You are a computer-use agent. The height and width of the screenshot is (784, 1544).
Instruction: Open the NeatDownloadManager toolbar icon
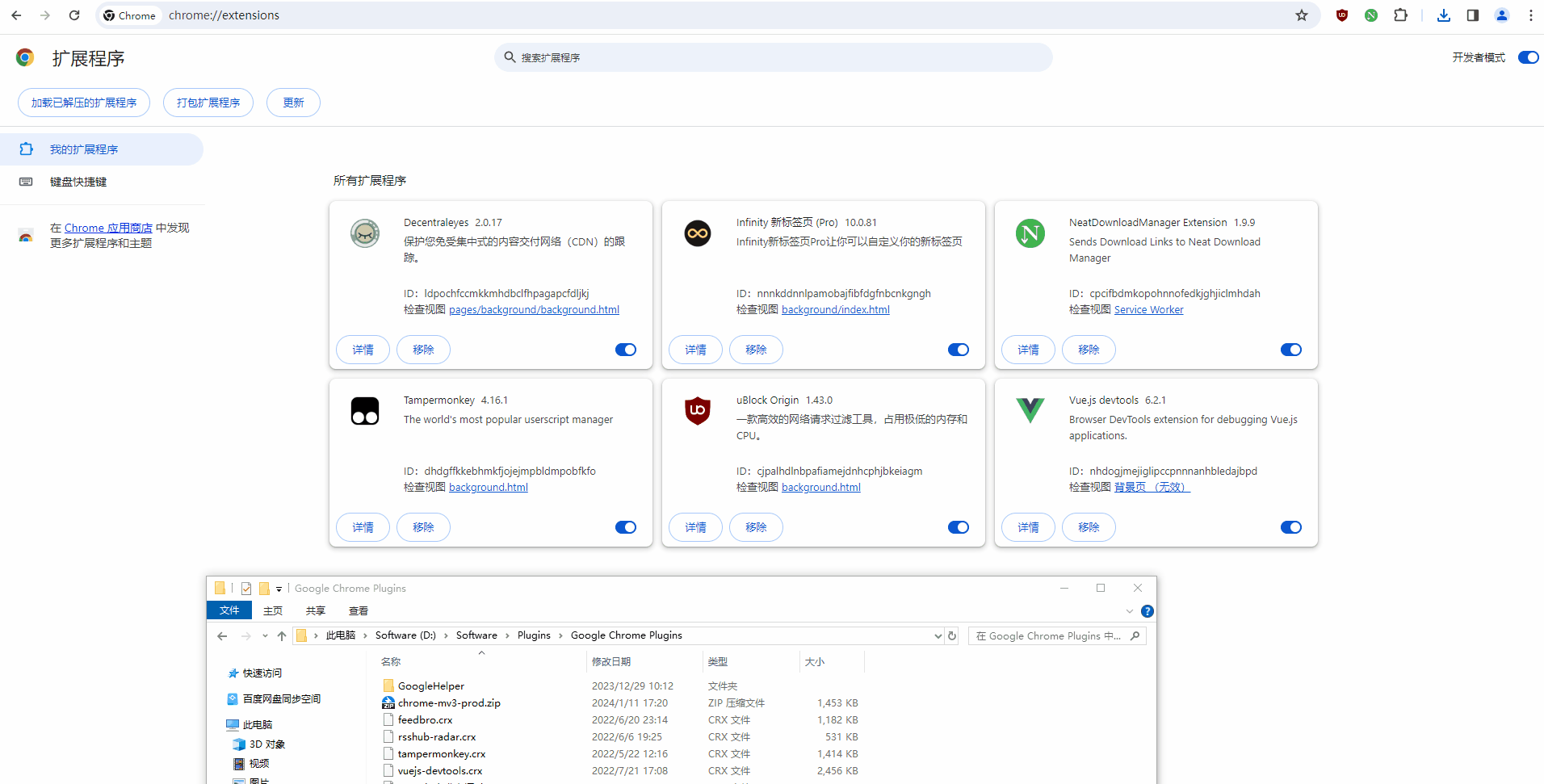(1371, 15)
